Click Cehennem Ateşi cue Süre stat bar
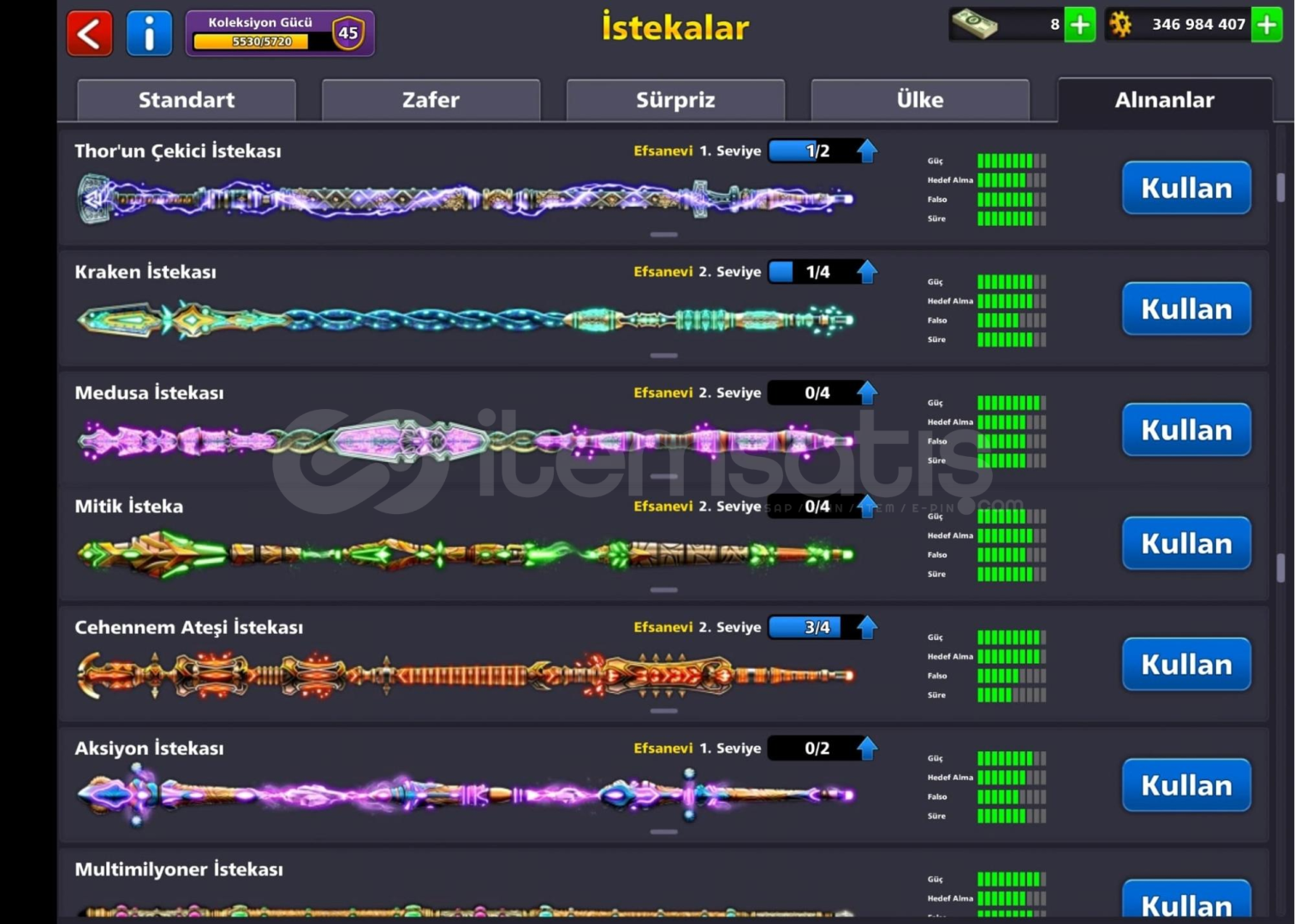 tap(1012, 695)
